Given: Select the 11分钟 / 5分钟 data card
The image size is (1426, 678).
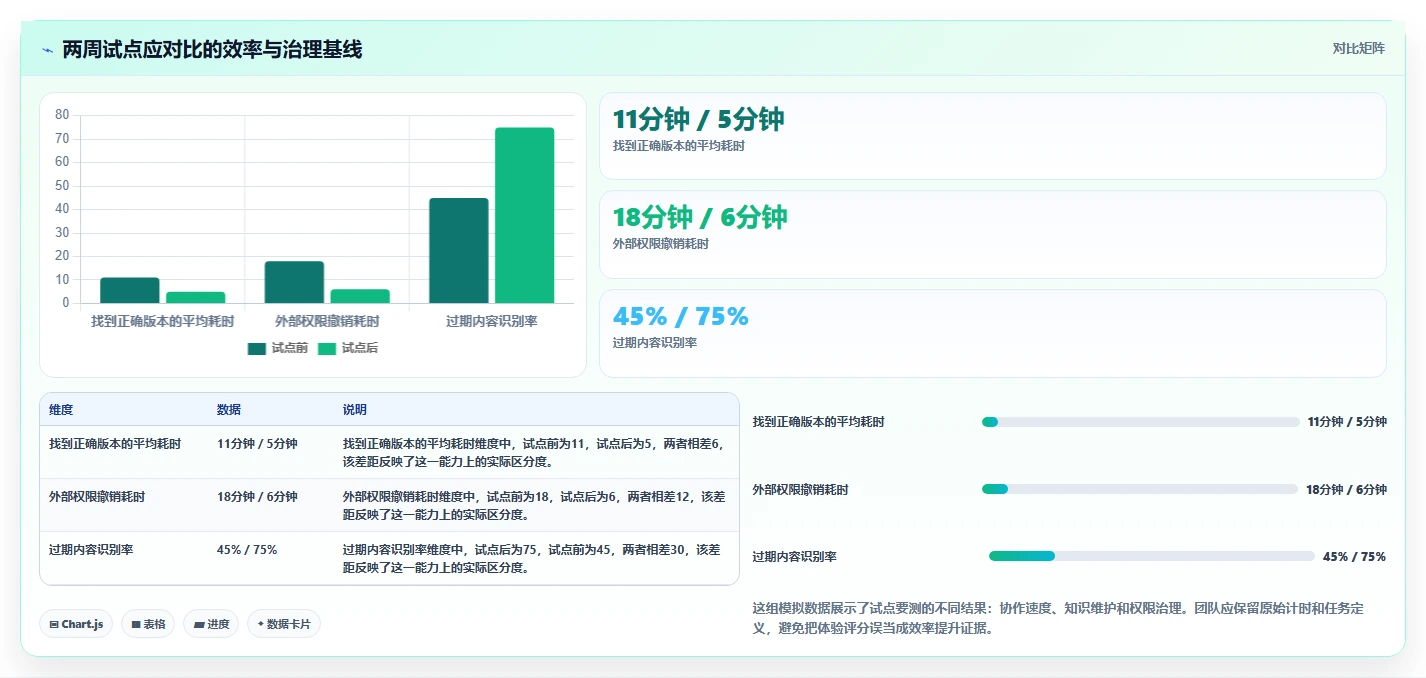Looking at the screenshot, I should 992,136.
